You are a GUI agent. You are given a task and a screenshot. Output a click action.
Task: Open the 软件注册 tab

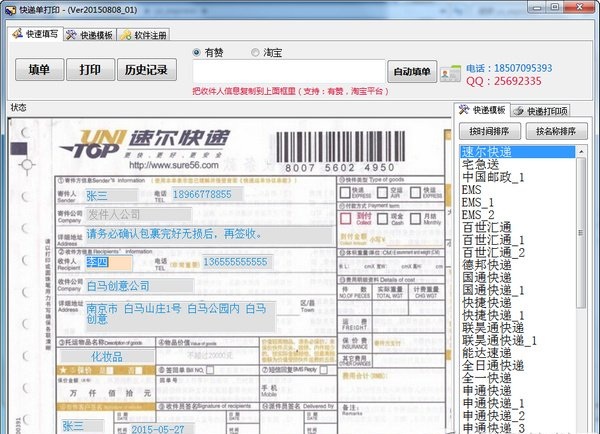(x=143, y=35)
